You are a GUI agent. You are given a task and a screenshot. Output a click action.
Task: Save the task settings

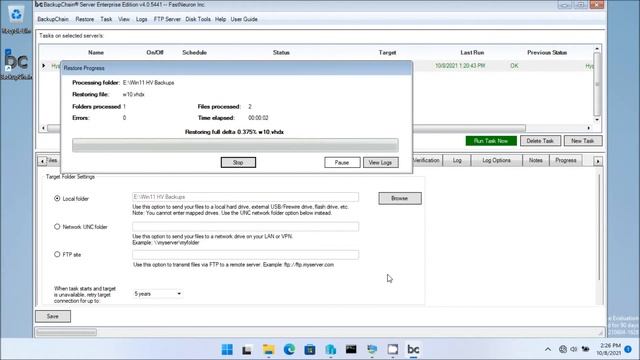point(53,316)
